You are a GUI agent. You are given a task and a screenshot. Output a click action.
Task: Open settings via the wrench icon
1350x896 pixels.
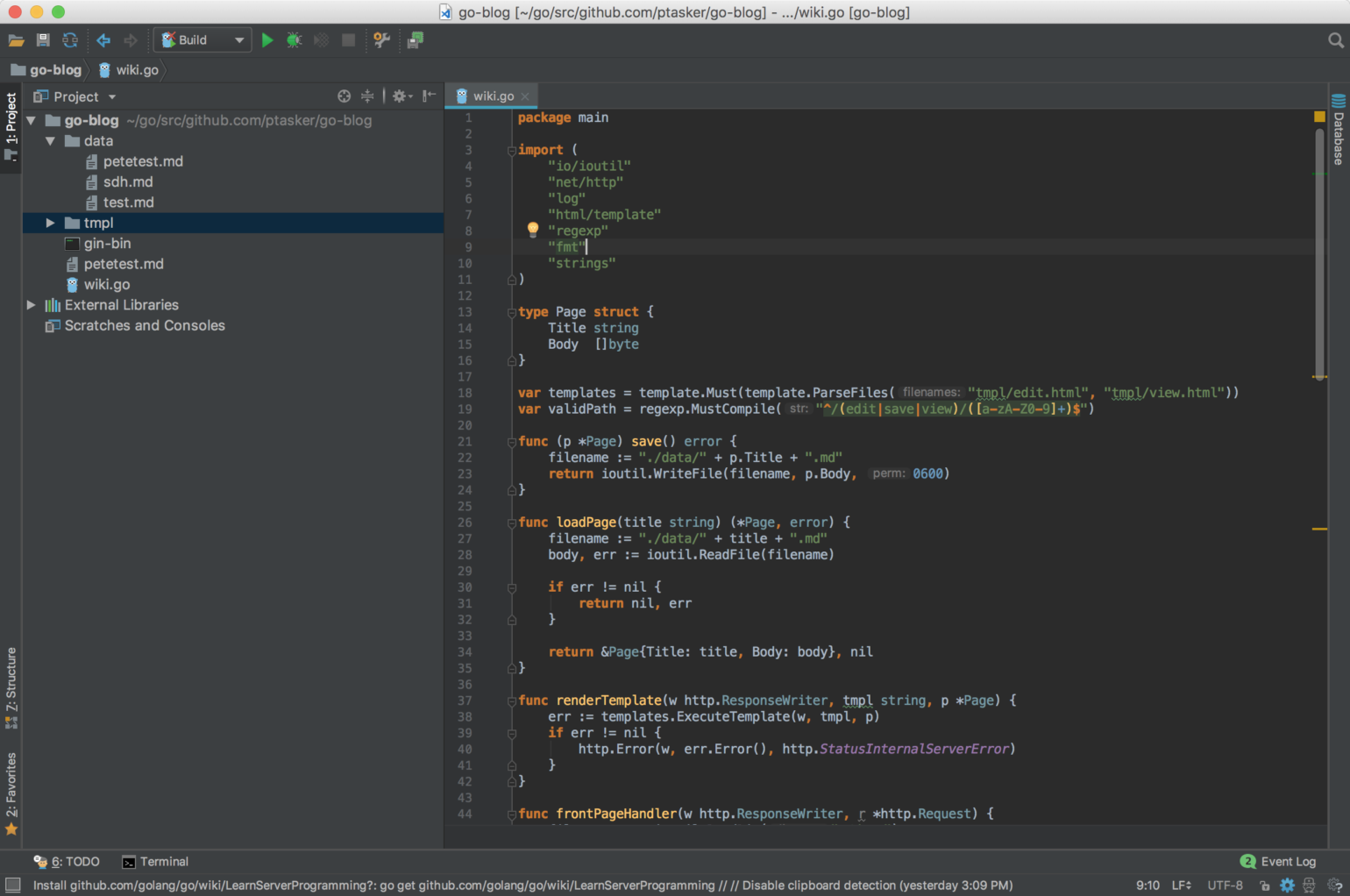(x=381, y=40)
